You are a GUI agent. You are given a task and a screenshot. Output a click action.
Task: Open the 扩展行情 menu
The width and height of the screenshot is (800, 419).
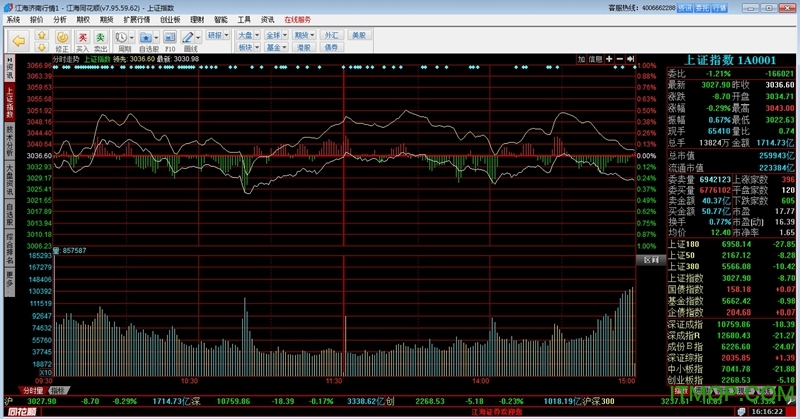pos(137,19)
